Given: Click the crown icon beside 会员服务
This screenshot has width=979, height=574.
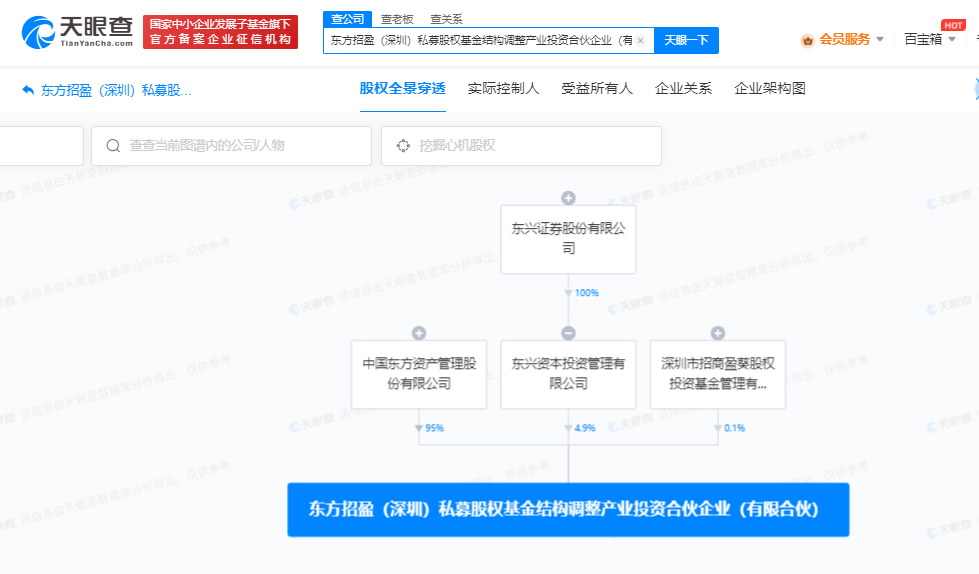Looking at the screenshot, I should (x=807, y=41).
